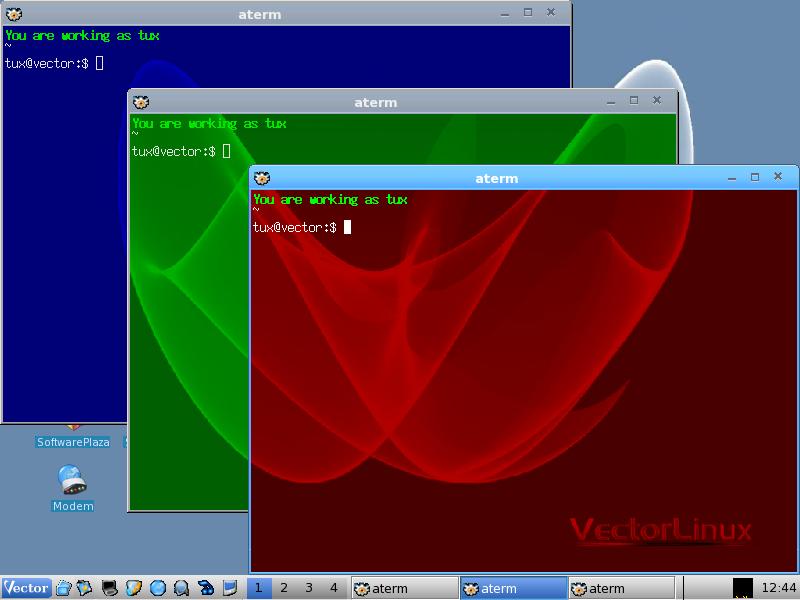Screen dimensions: 800x600
Task: Open the Vector start menu button
Action: click(26, 588)
